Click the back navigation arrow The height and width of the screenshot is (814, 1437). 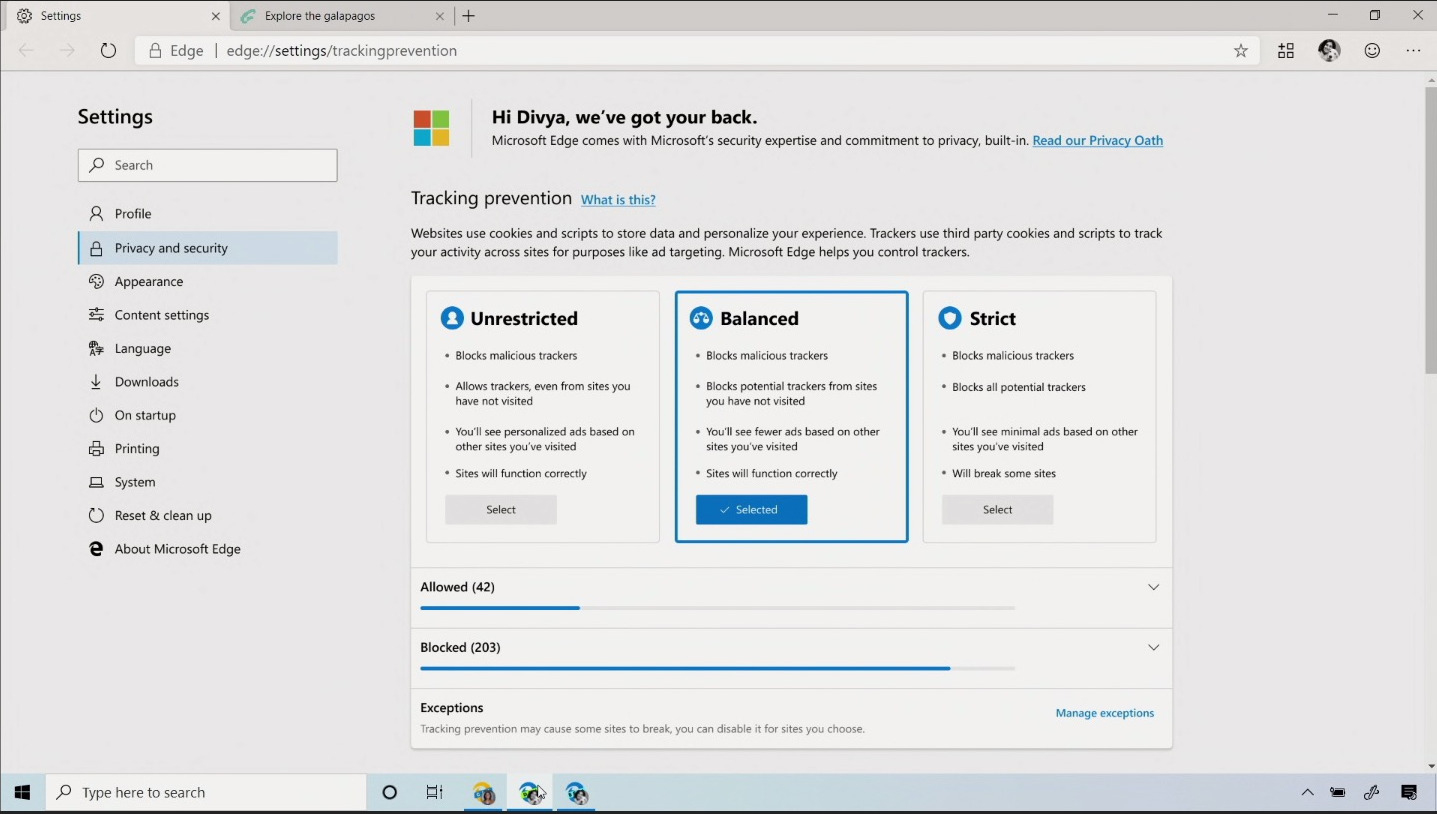tap(26, 51)
